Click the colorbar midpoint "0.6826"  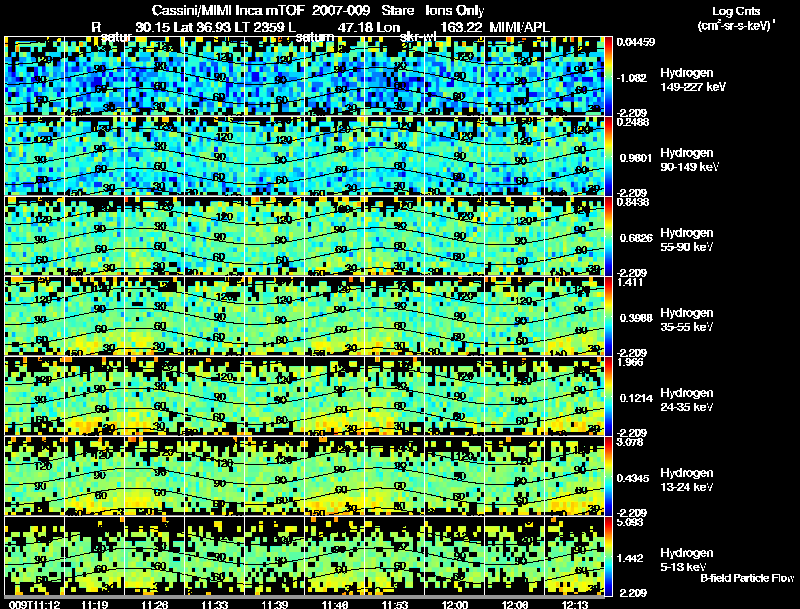[x=636, y=238]
